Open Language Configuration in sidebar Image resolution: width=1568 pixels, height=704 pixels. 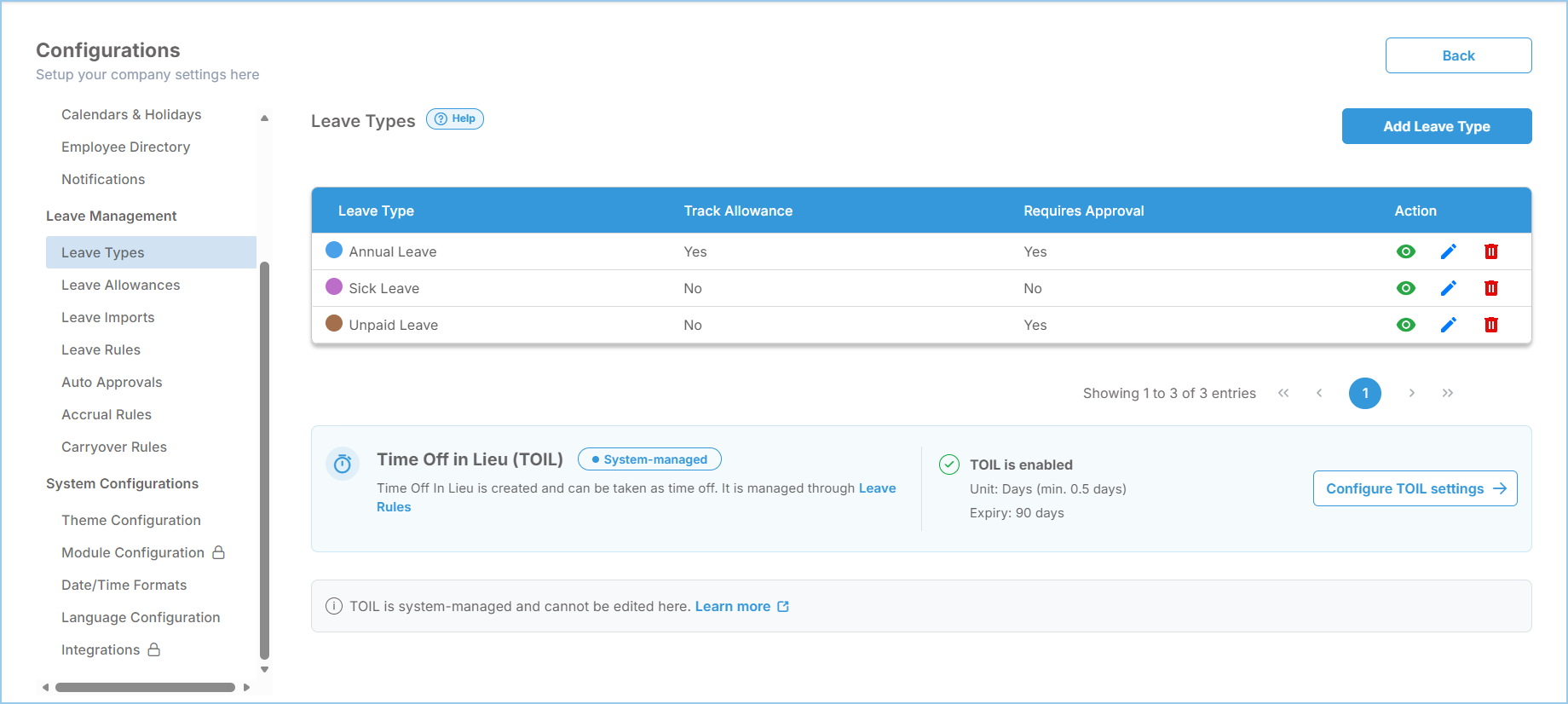[x=141, y=617]
